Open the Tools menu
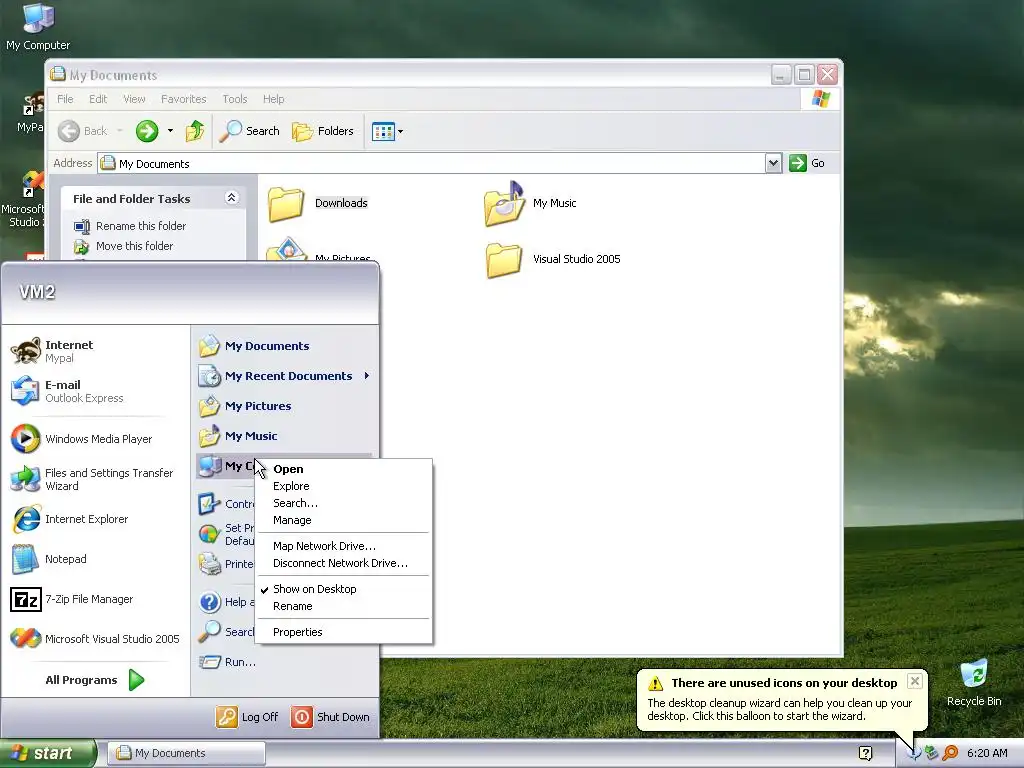Viewport: 1024px width, 768px height. 234,99
